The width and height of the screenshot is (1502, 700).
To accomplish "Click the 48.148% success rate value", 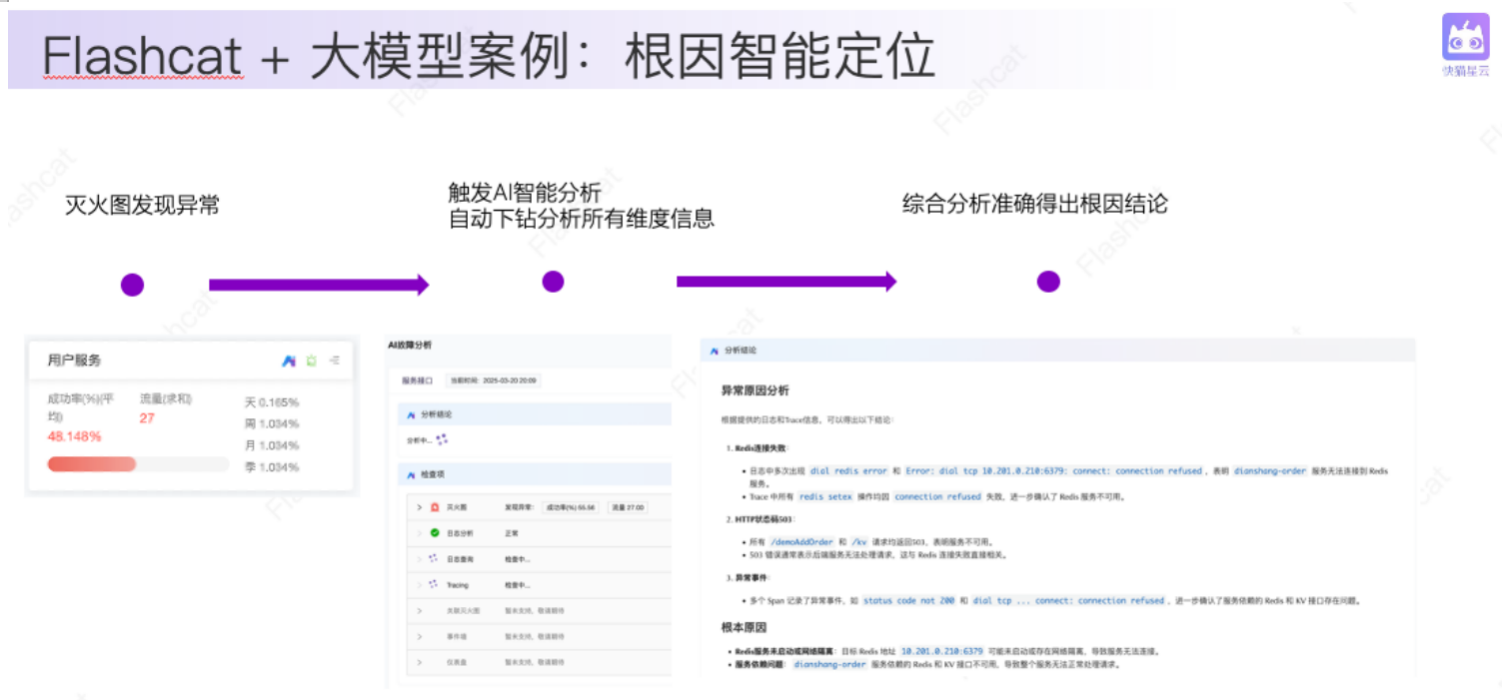I will pos(74,437).
